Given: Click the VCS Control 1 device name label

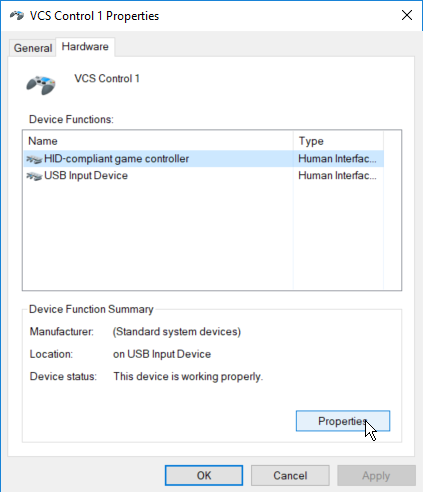Looking at the screenshot, I should (107, 79).
